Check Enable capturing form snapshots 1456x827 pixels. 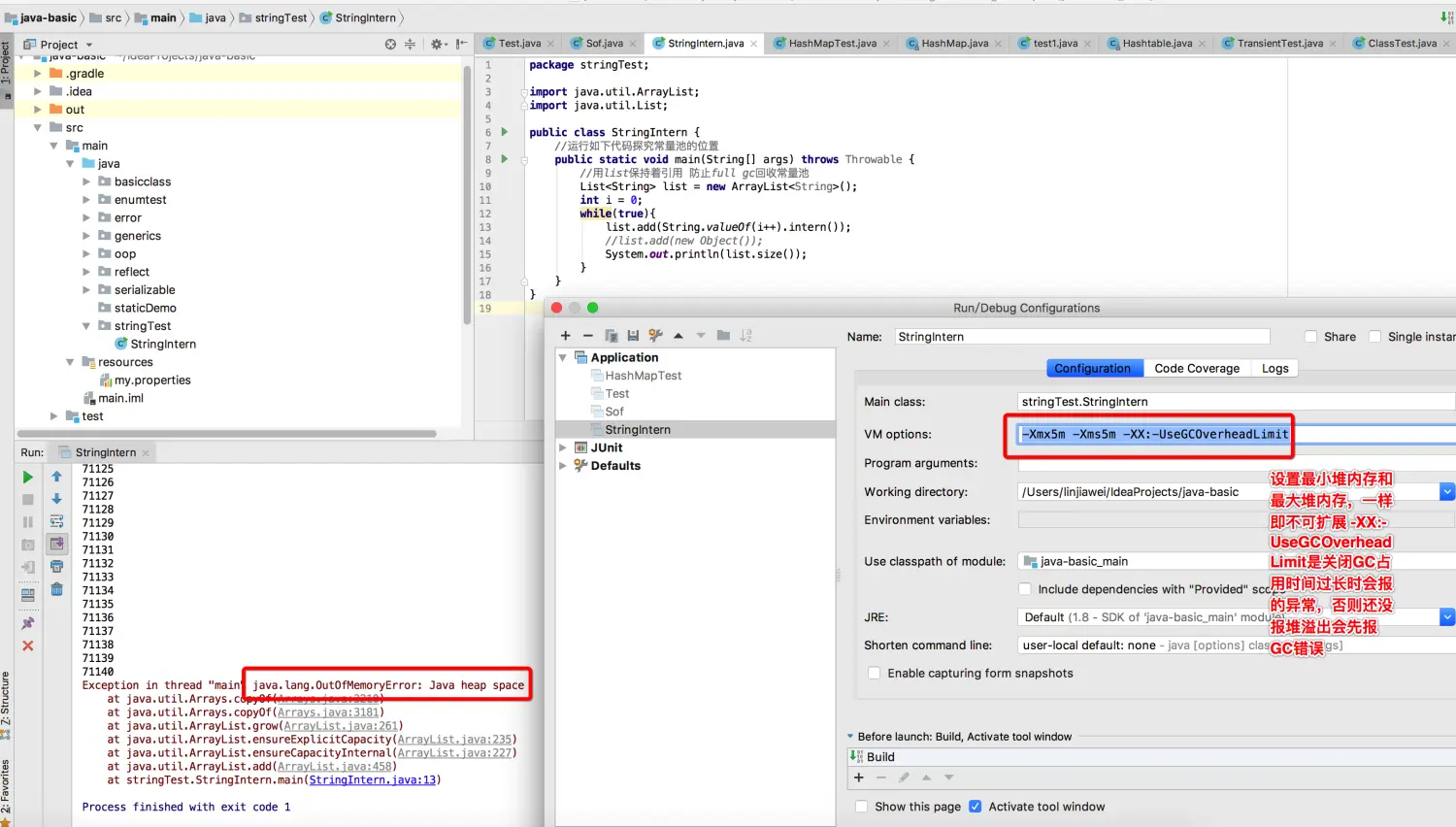coord(875,673)
